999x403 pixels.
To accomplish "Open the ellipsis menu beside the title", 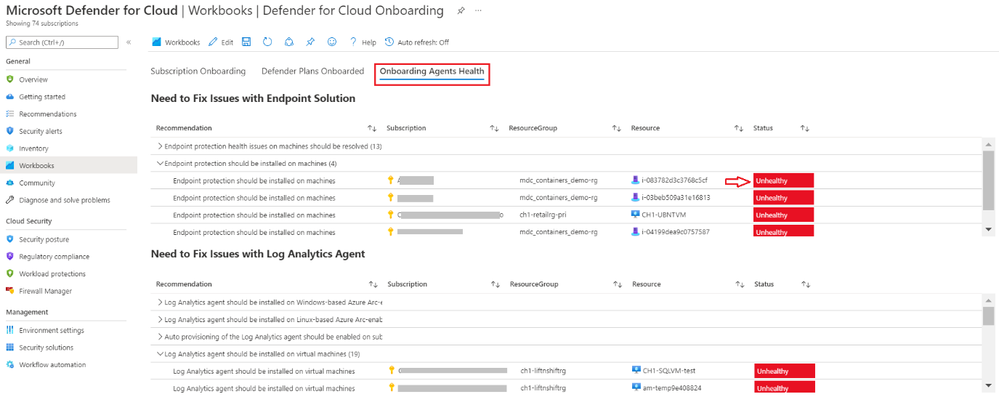I will point(478,11).
